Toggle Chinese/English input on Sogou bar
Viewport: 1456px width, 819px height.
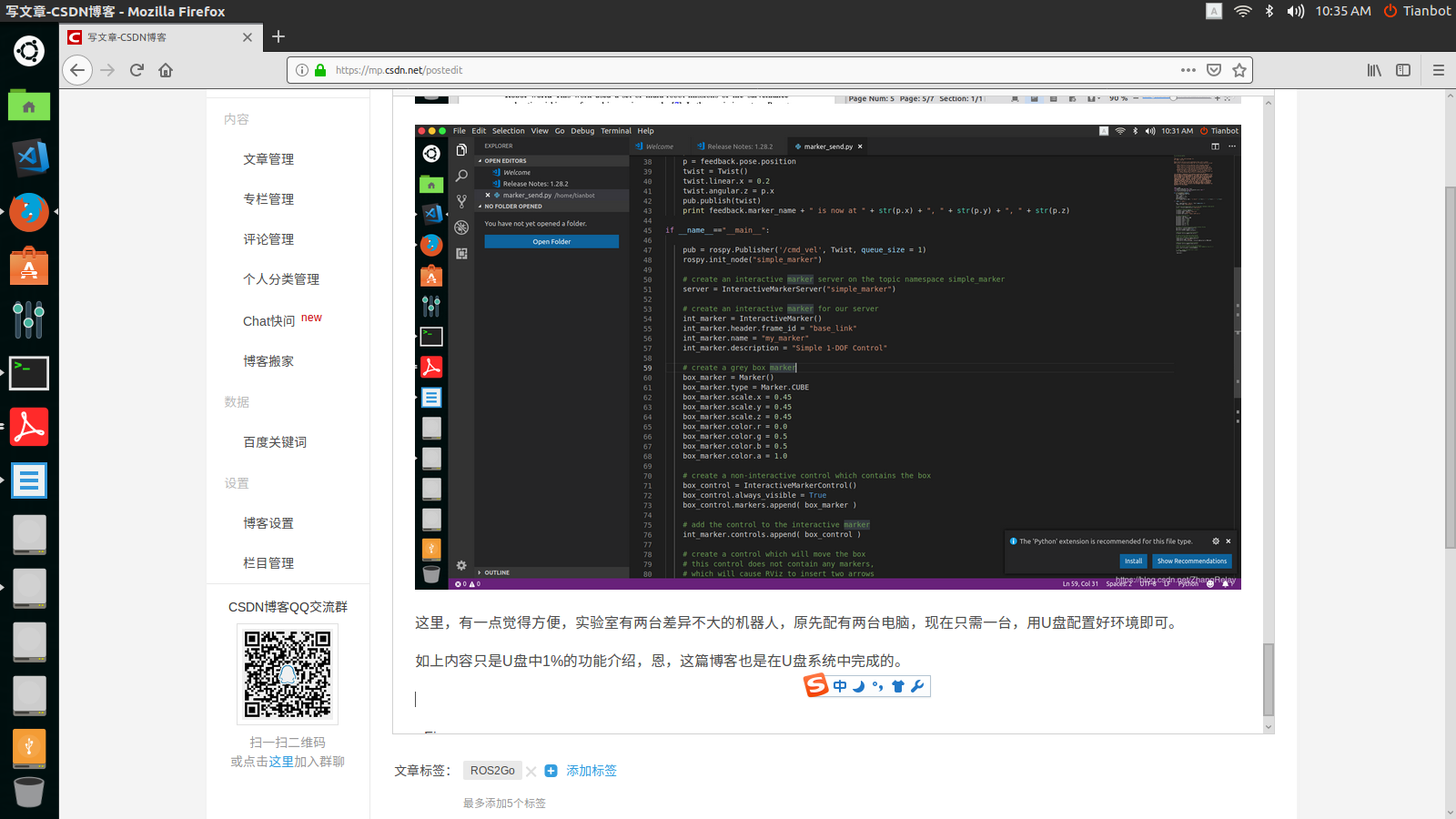(838, 686)
